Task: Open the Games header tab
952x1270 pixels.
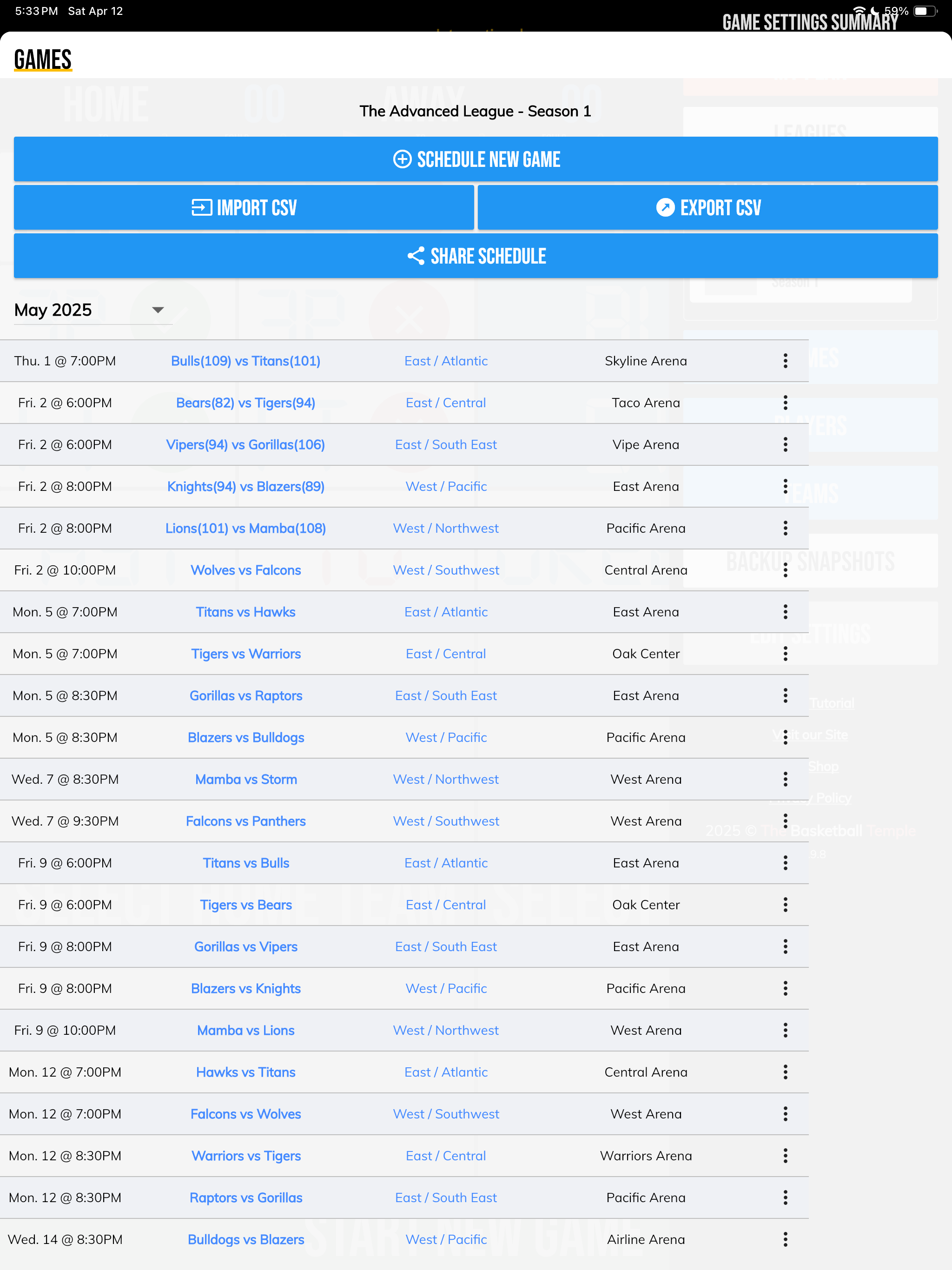Action: pyautogui.click(x=42, y=60)
